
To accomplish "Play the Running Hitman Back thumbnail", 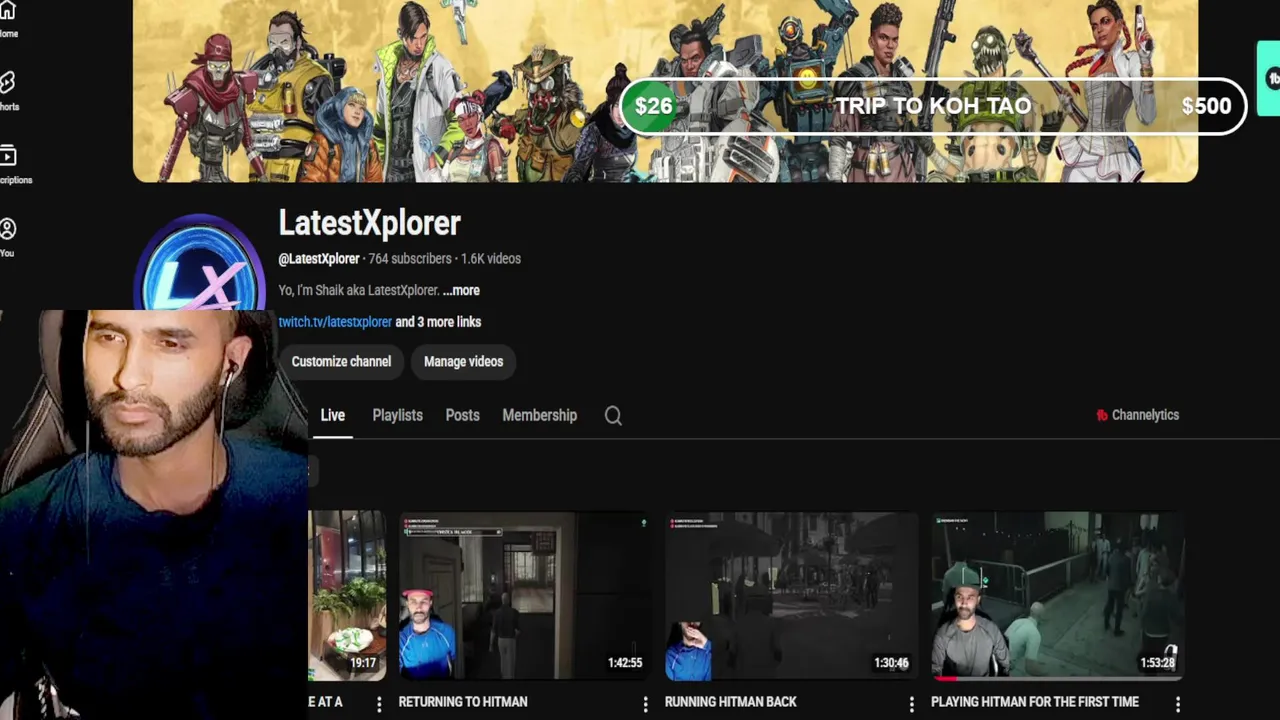I will [x=791, y=596].
